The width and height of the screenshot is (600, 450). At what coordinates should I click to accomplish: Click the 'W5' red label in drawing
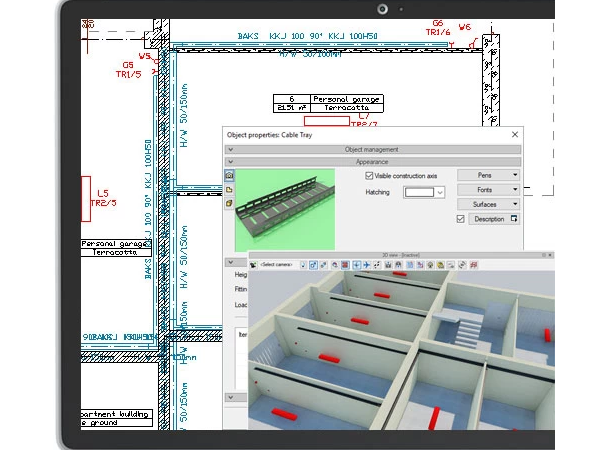point(145,56)
